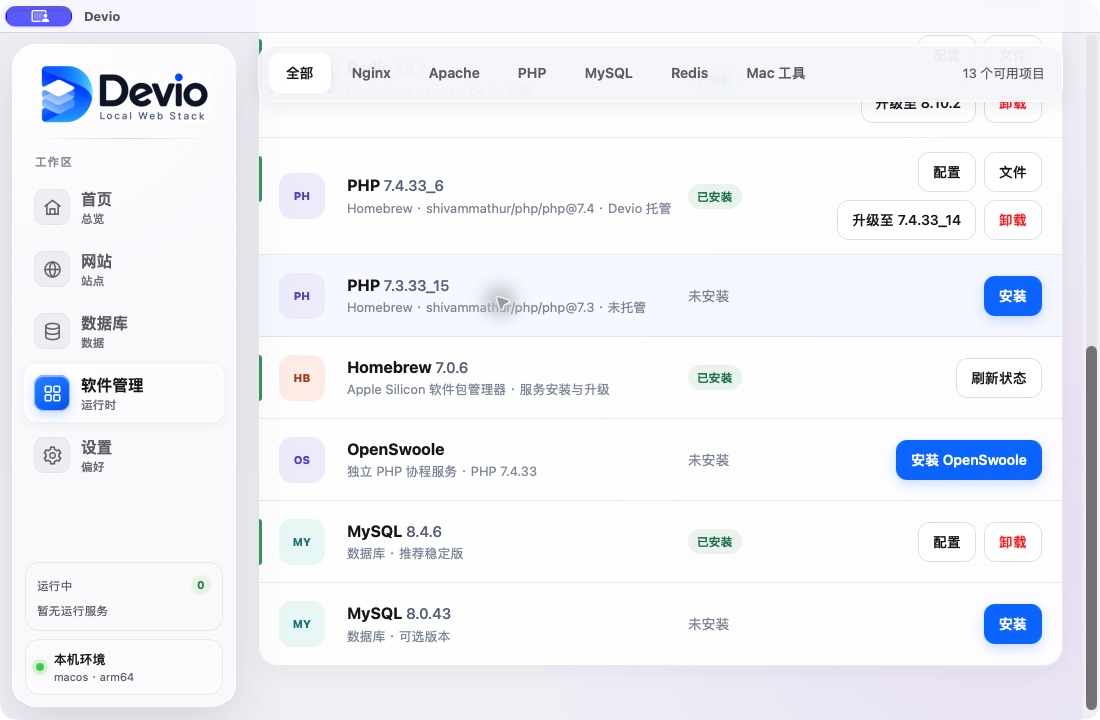
Task: Click 卸载 for MySQL 8.4.6
Action: tap(1012, 542)
